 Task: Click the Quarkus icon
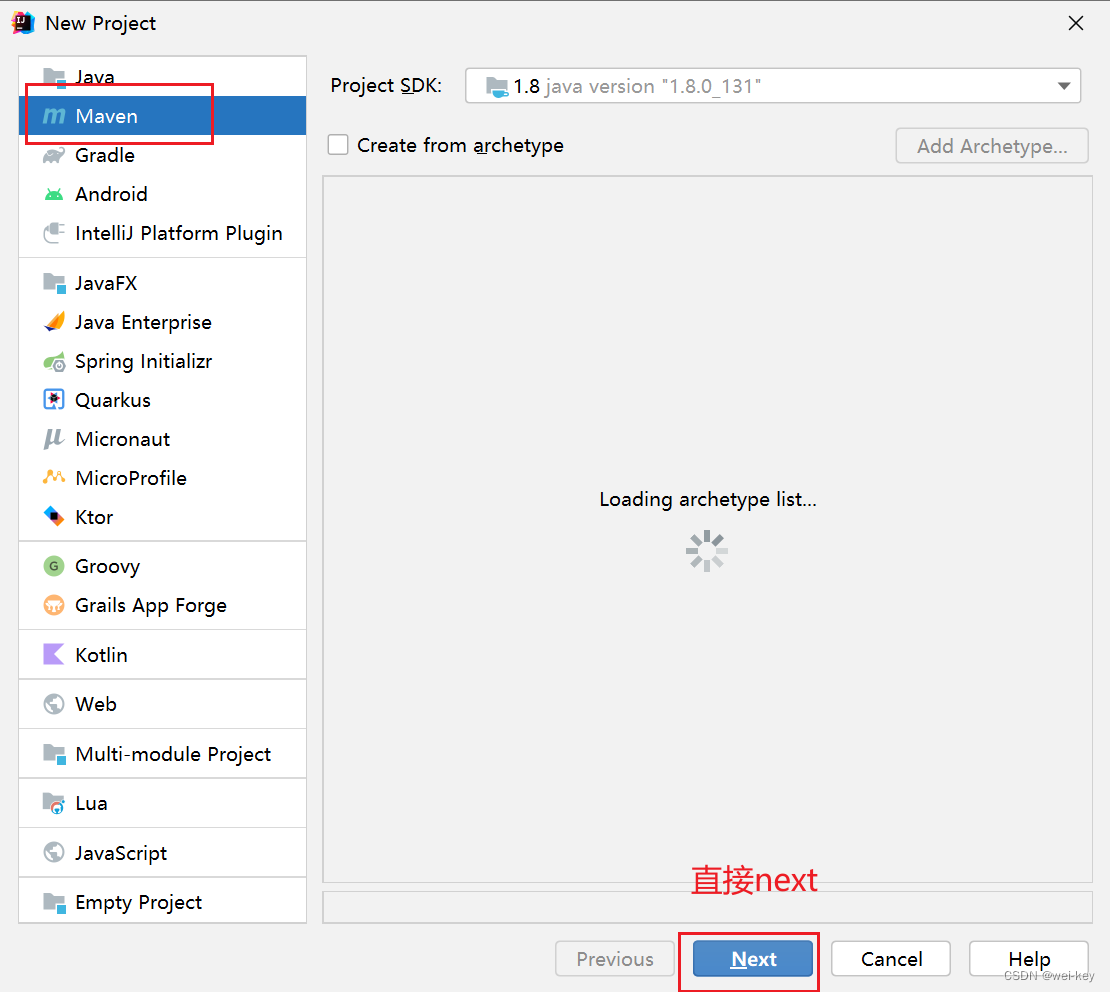click(55, 400)
